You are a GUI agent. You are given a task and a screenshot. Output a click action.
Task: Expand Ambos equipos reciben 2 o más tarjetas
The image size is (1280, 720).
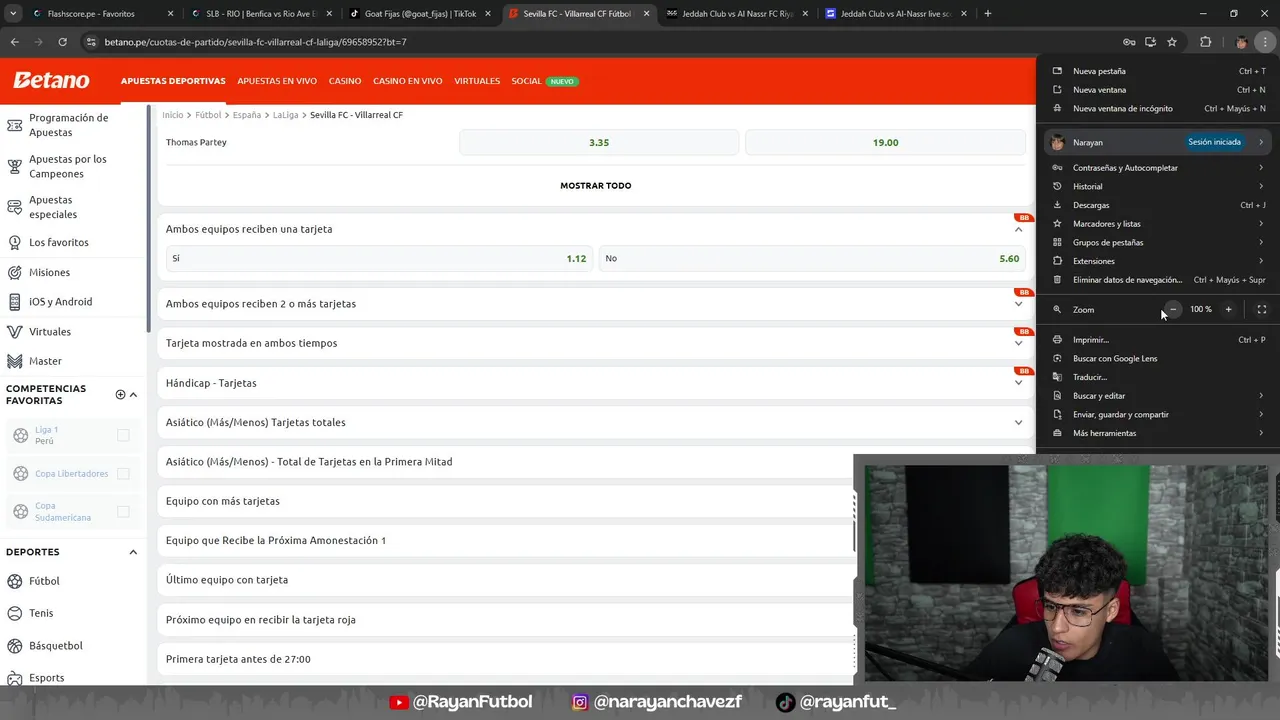click(x=1018, y=304)
